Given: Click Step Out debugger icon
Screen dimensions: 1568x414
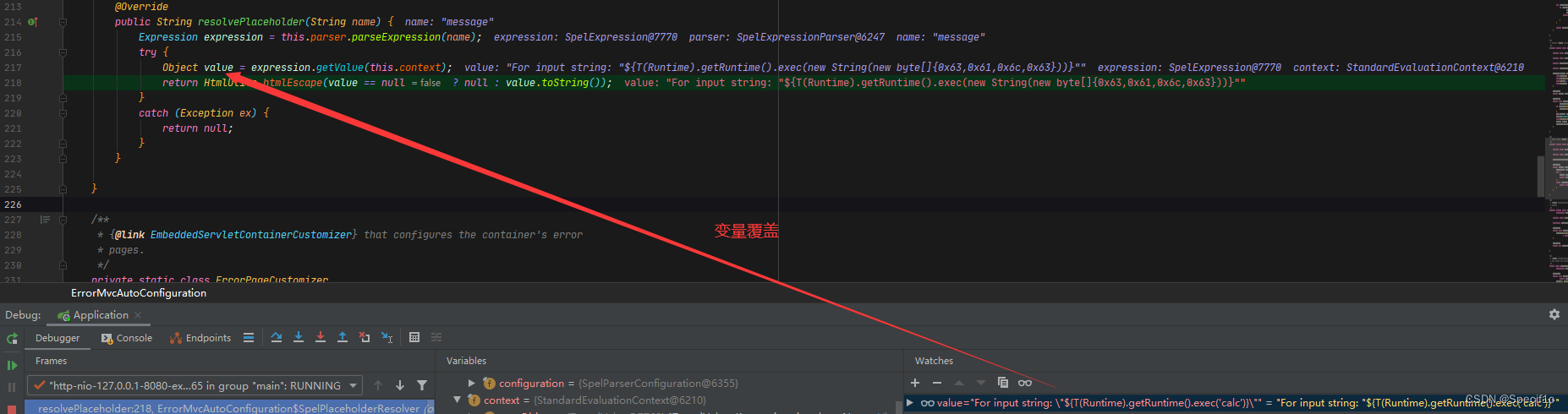Looking at the screenshot, I should (x=343, y=337).
